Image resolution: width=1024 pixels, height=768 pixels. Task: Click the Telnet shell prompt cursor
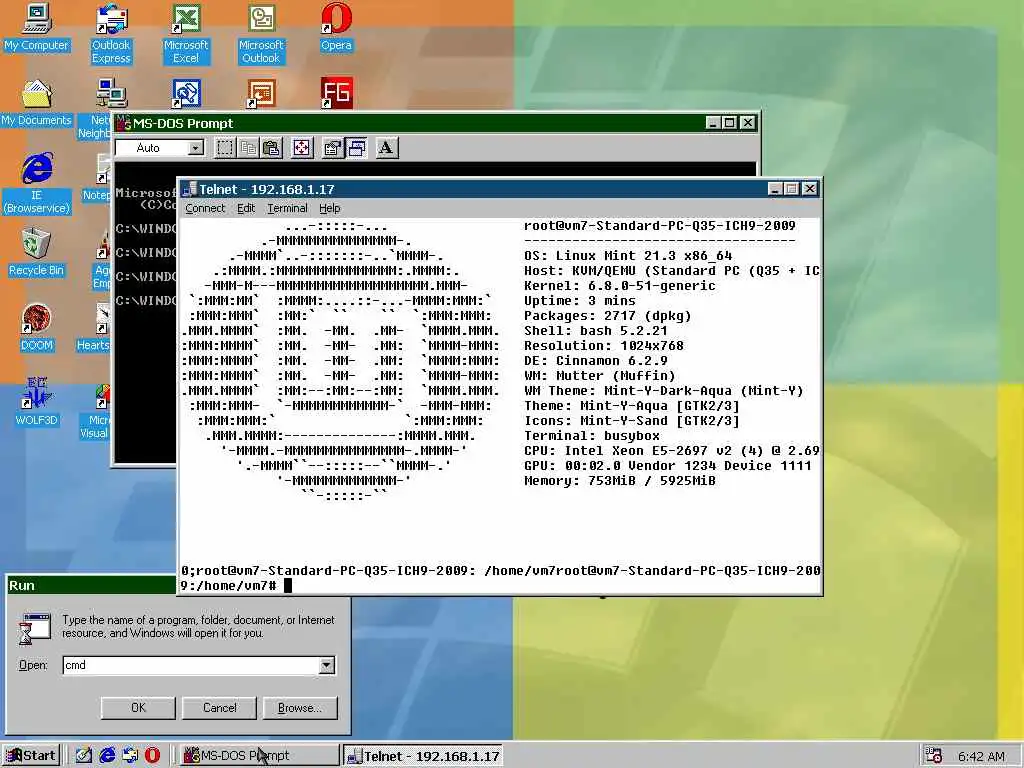click(288, 586)
